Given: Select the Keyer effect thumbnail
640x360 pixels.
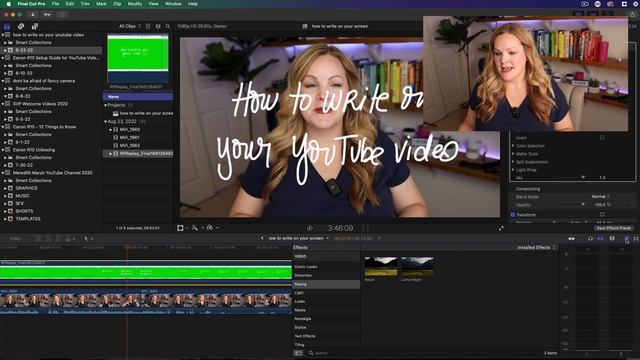Looking at the screenshot, I should tap(380, 266).
